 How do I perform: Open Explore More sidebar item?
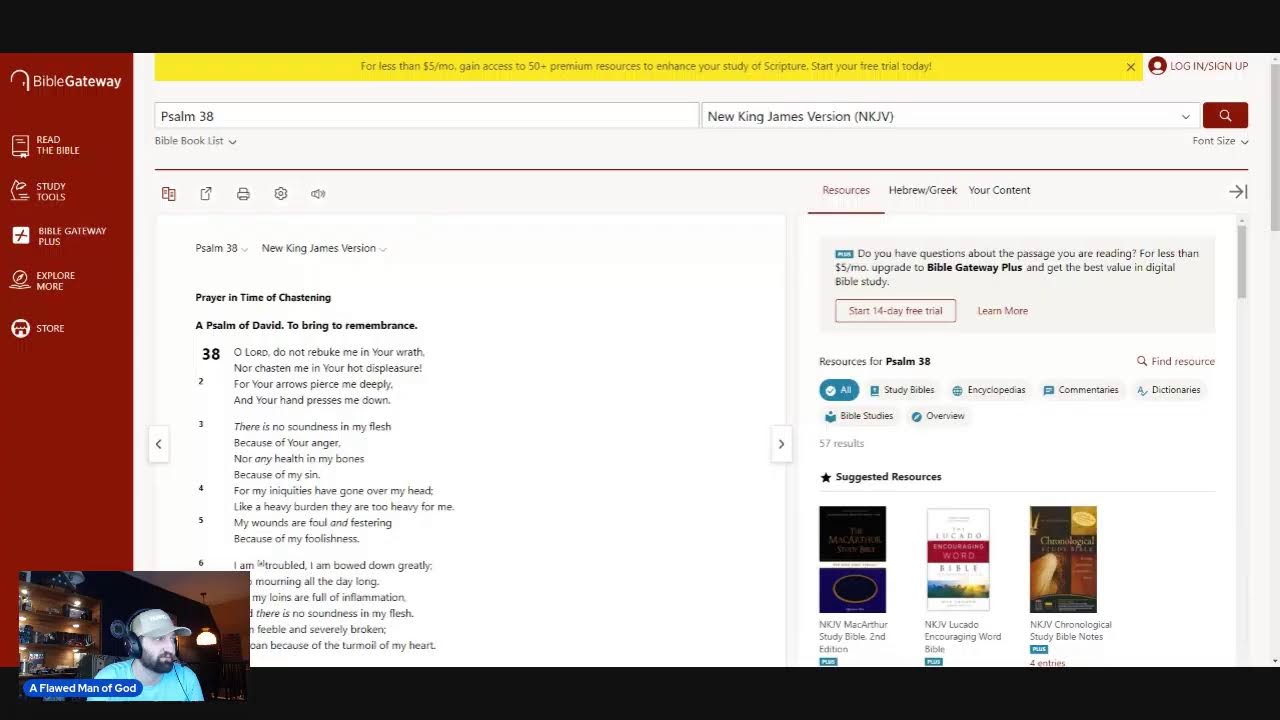(44, 281)
